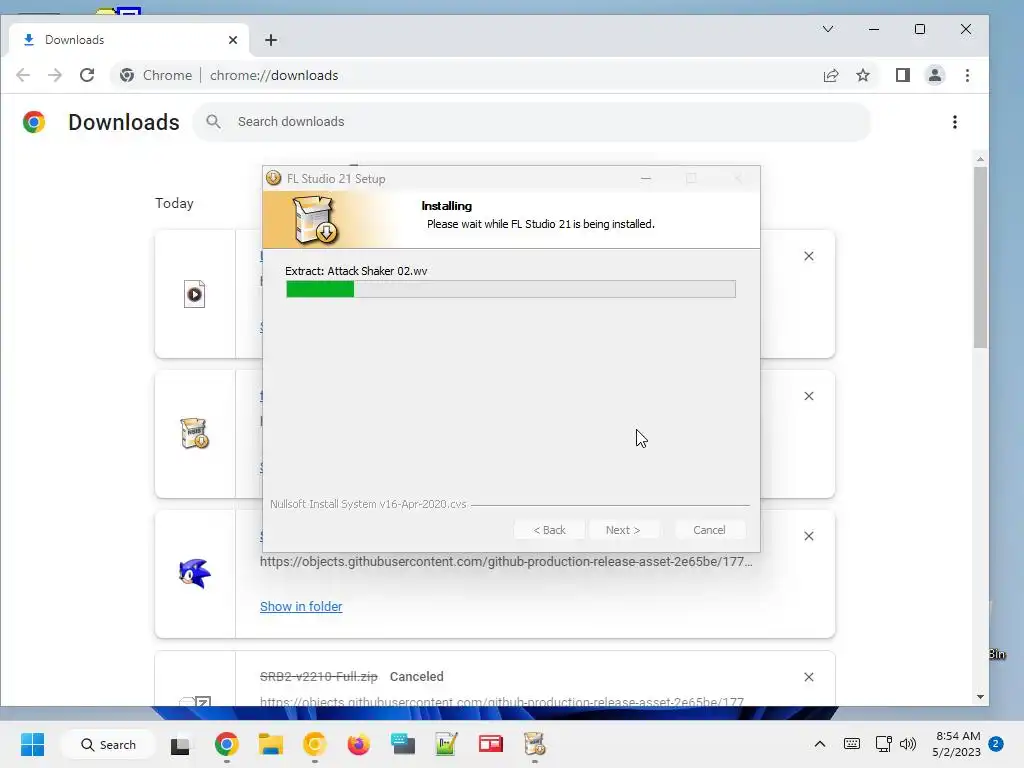Click the volume speaker tray icon

[908, 744]
